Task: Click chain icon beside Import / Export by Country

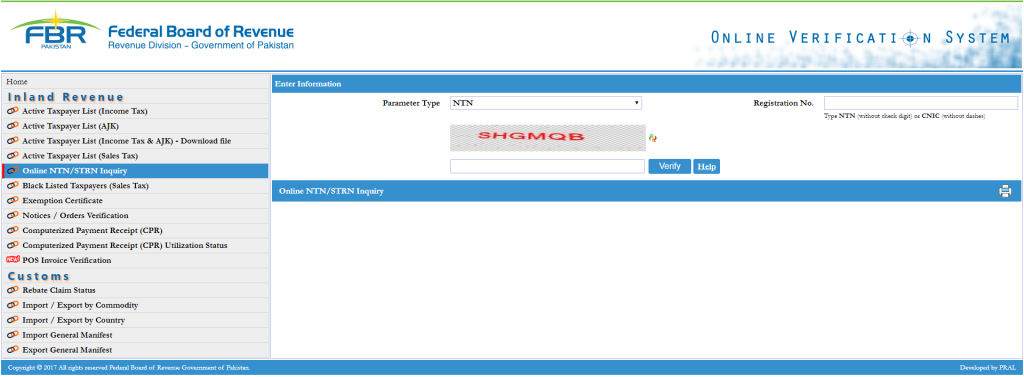Action: pyautogui.click(x=12, y=320)
